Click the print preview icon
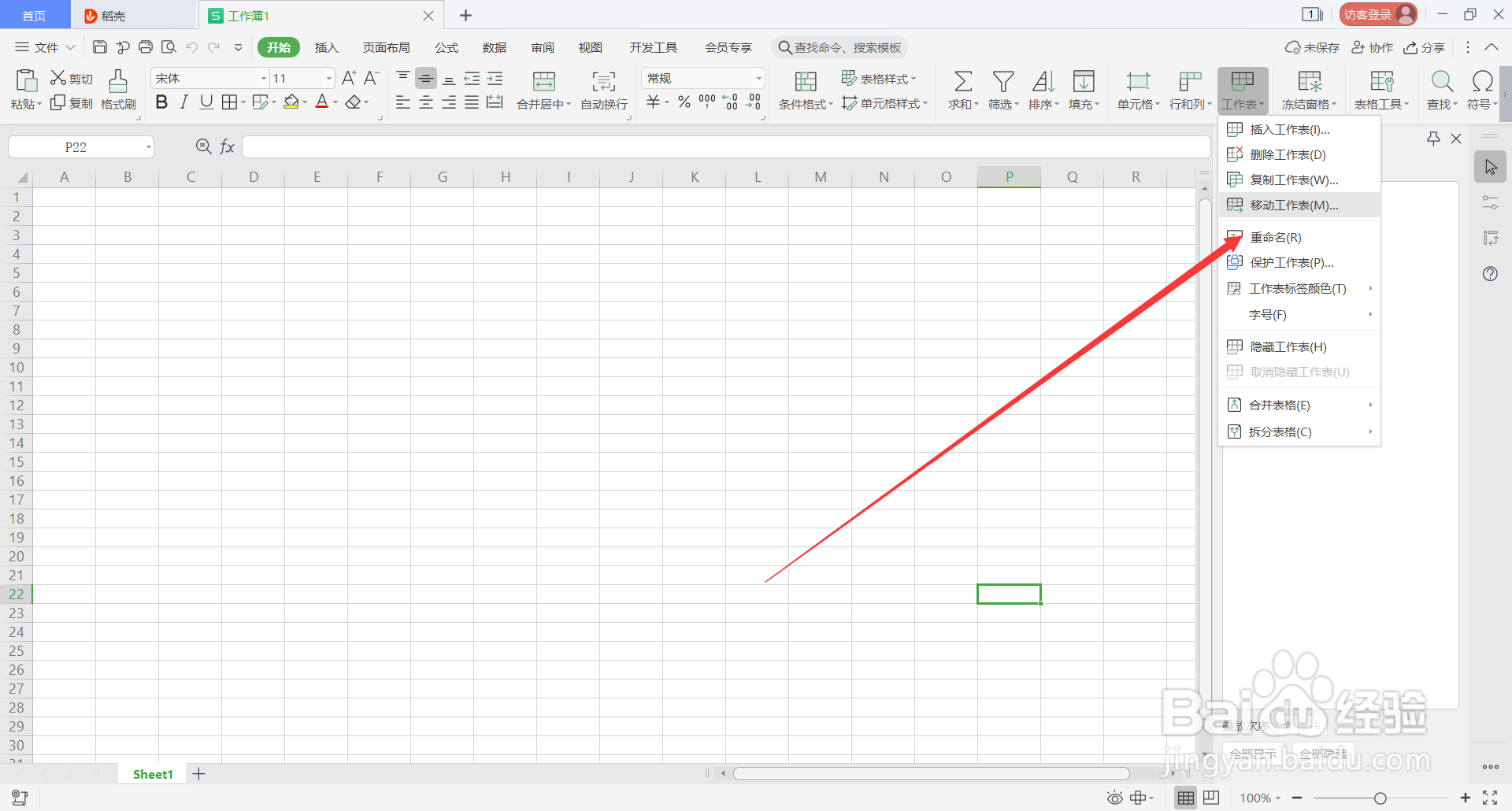Viewport: 1512px width, 811px height. coord(169,47)
